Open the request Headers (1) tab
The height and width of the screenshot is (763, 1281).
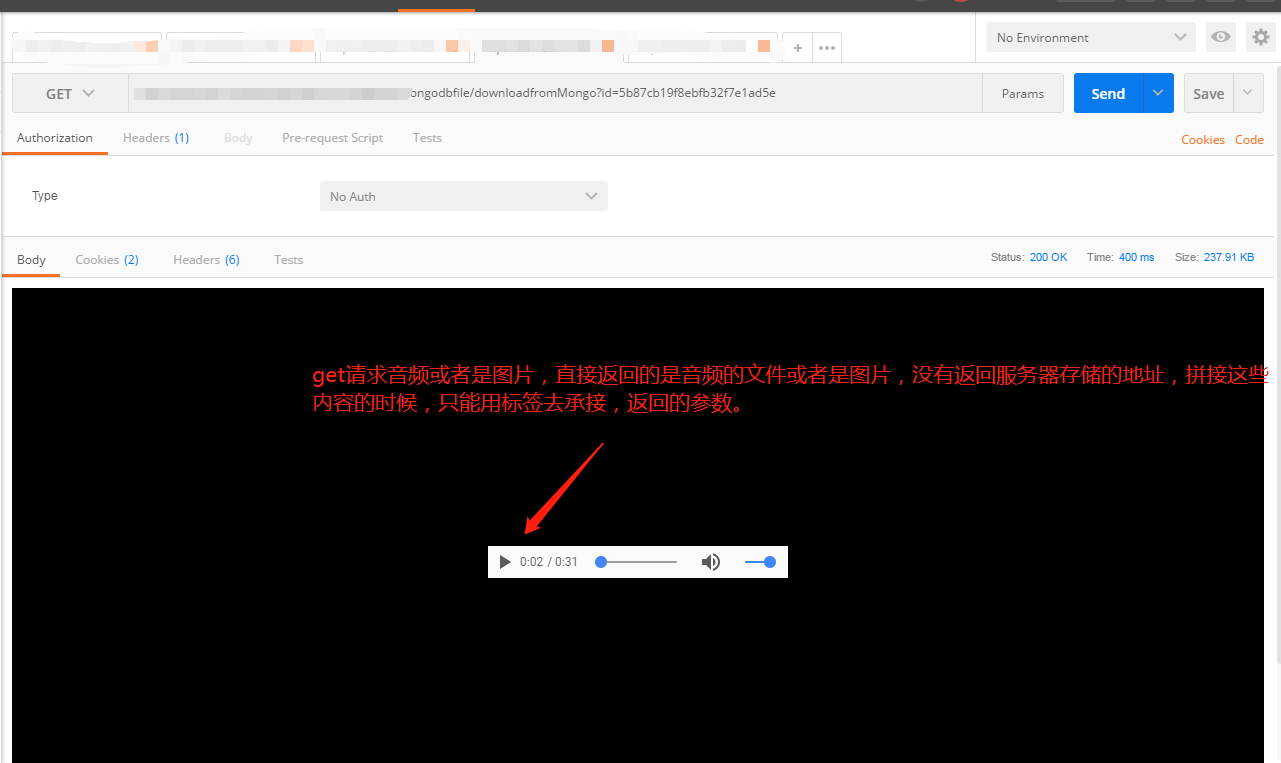point(156,138)
